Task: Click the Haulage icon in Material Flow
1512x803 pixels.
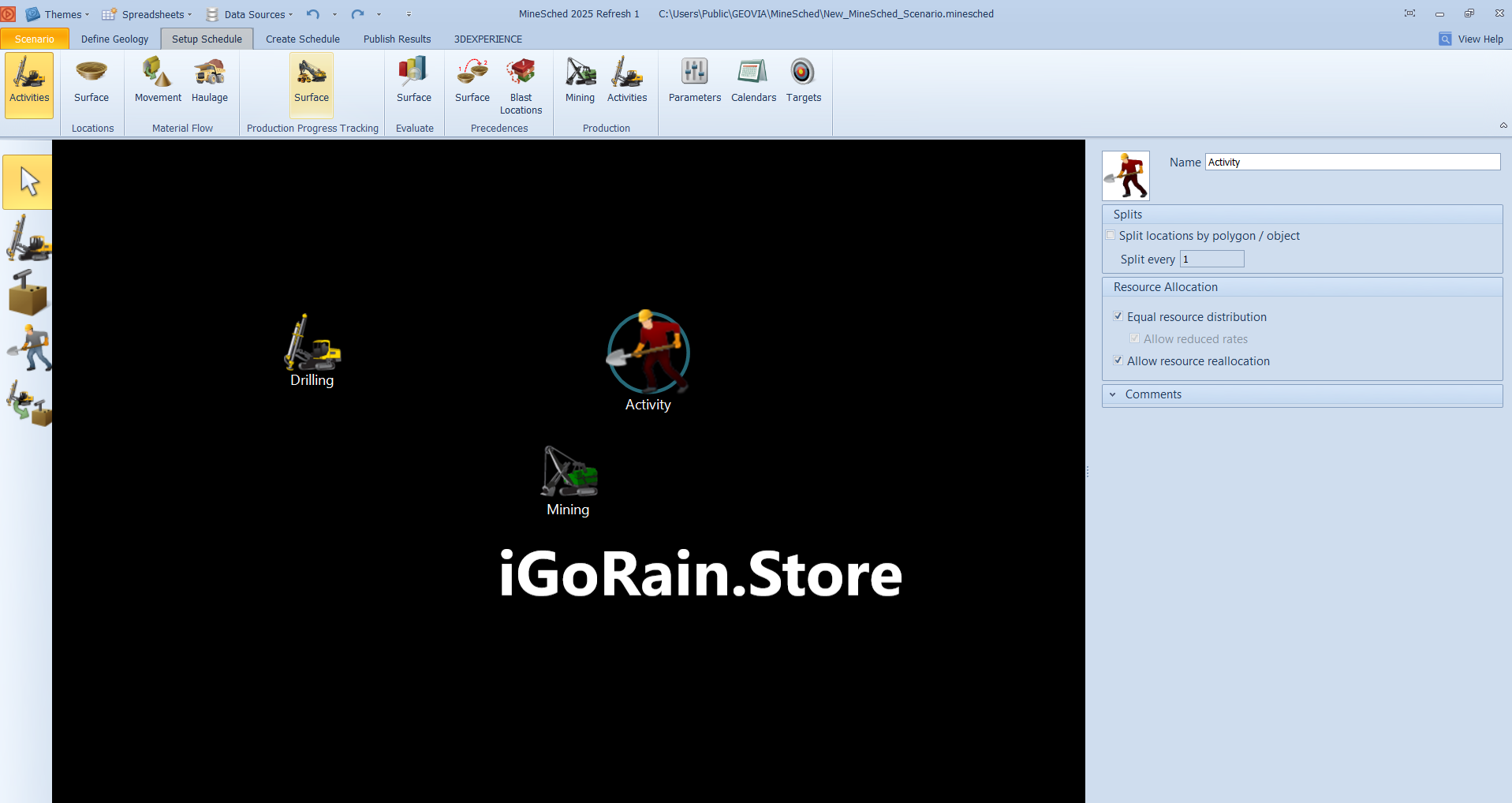Action: tap(209, 80)
